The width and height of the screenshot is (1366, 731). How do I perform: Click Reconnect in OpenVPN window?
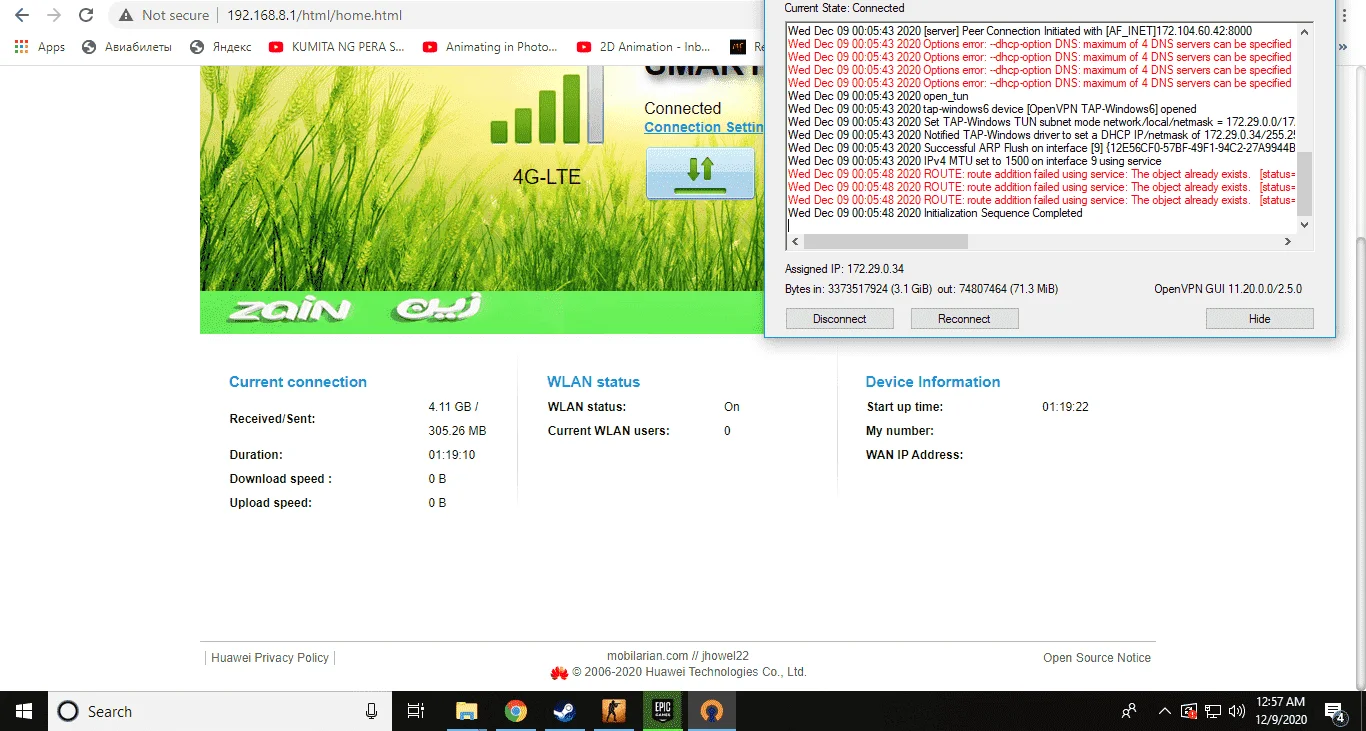point(964,319)
